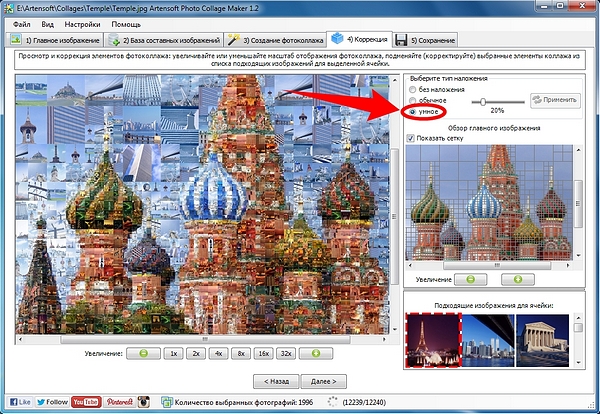600x414 pixels.
Task: Switch to База составных изображений tab
Action: point(165,40)
